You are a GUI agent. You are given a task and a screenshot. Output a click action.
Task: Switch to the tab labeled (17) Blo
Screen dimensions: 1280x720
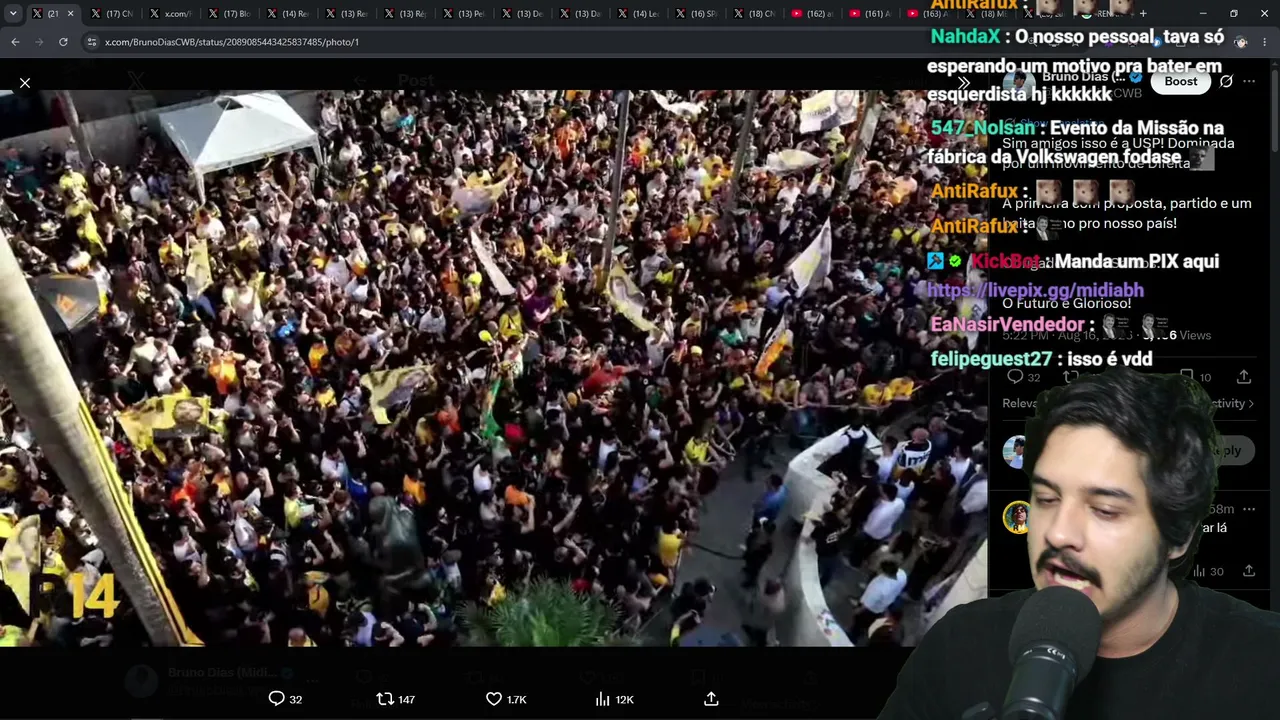click(229, 14)
